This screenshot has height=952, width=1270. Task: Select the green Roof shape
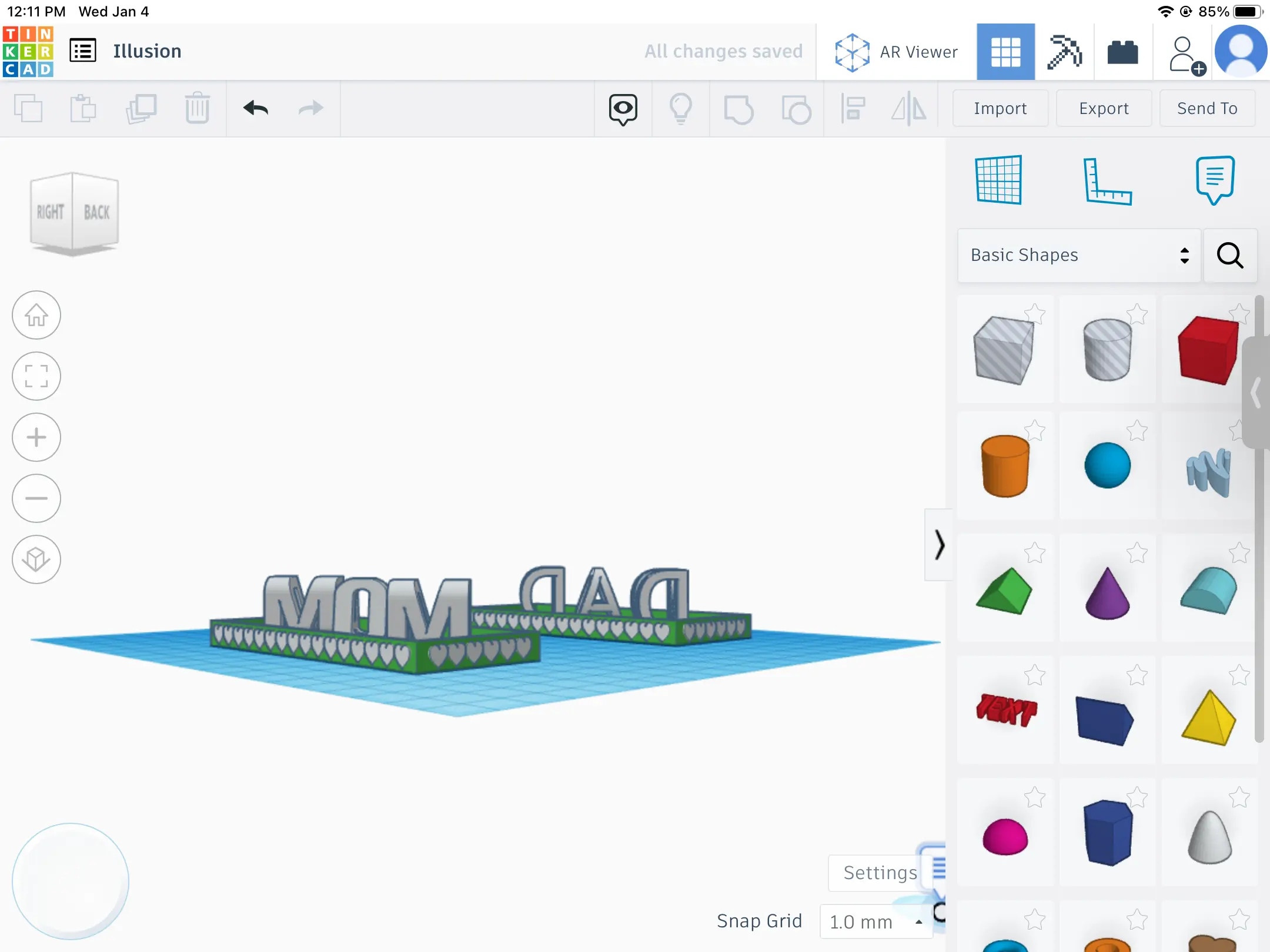pyautogui.click(x=1004, y=591)
